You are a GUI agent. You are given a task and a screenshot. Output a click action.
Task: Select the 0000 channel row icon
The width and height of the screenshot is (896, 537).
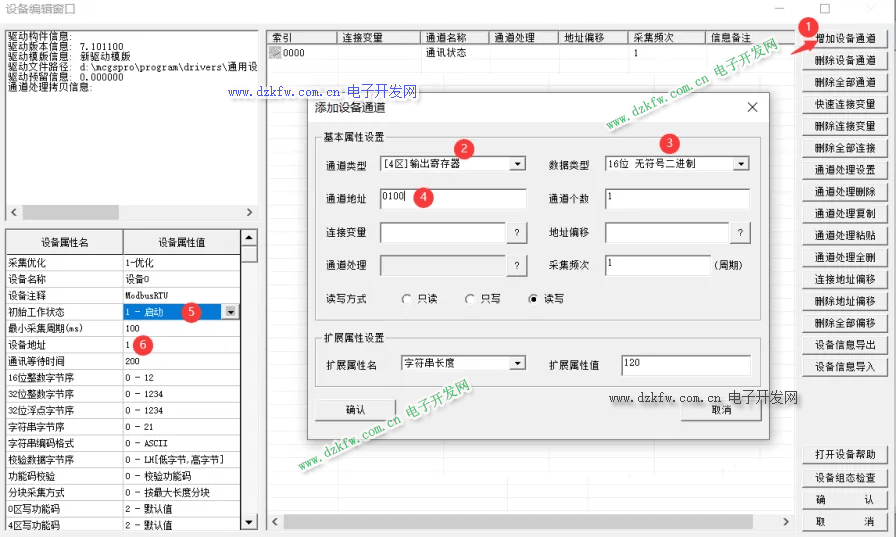[x=275, y=53]
